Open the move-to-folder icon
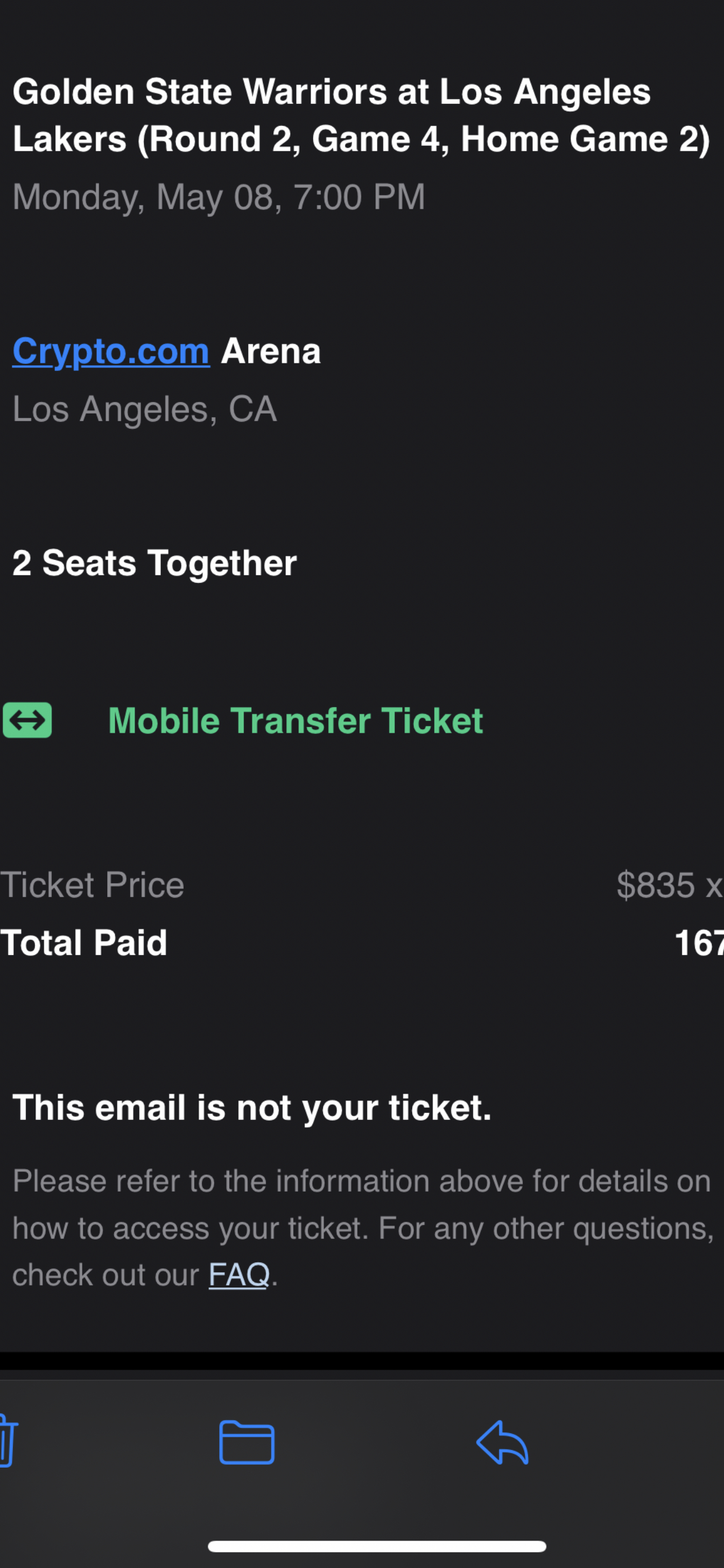724x1568 pixels. click(247, 1442)
